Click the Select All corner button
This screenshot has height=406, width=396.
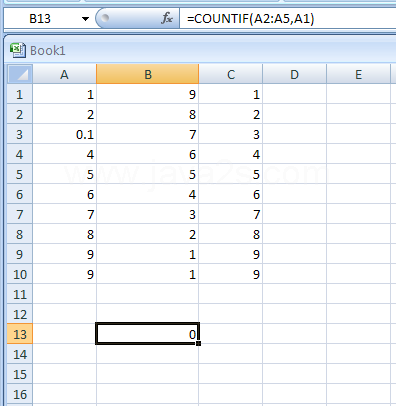click(x=20, y=74)
